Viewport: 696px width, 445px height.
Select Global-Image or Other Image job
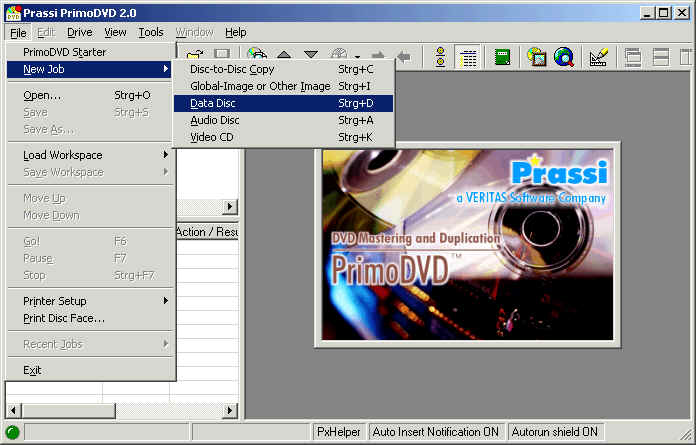(283, 86)
